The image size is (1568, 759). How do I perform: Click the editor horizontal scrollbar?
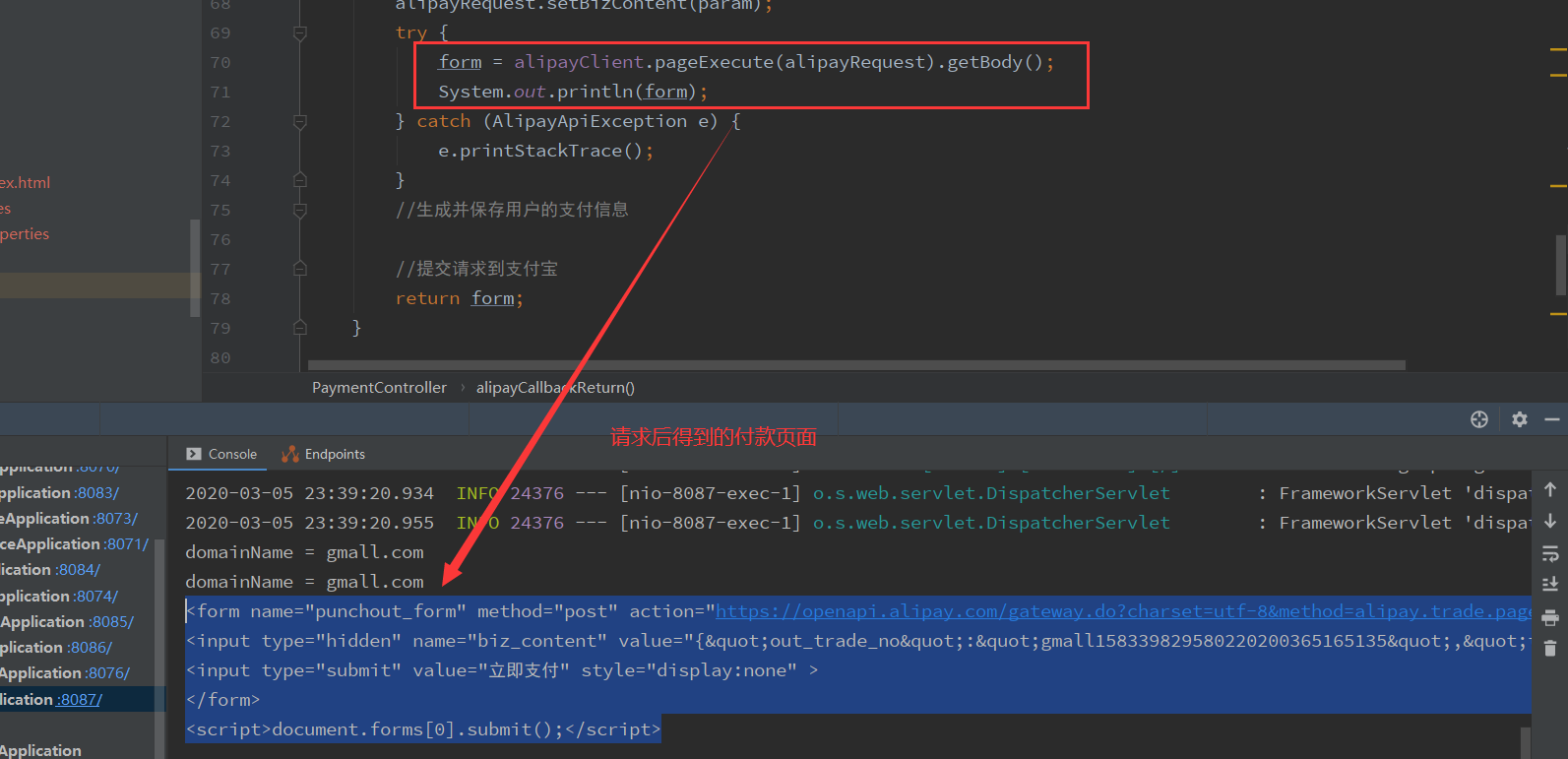coord(856,365)
